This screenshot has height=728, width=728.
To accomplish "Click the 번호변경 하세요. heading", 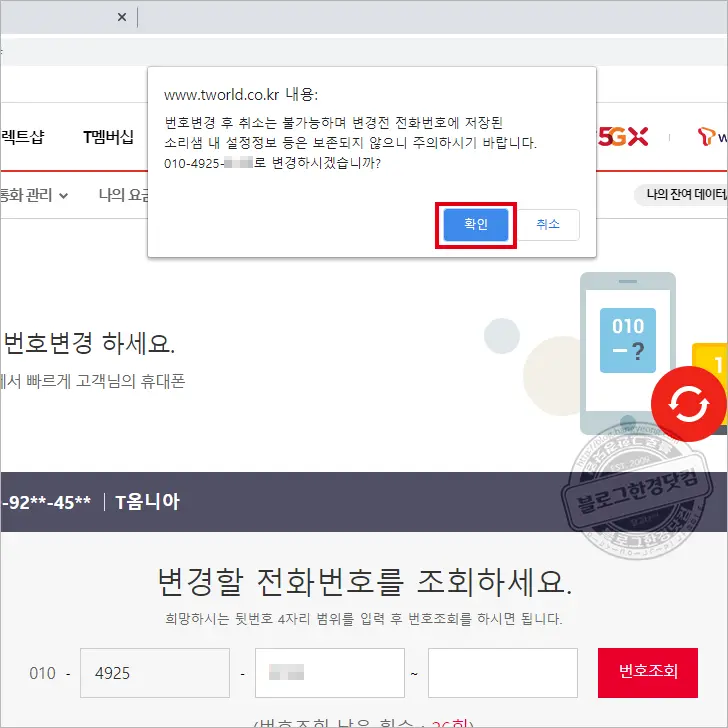I will pyautogui.click(x=89, y=343).
